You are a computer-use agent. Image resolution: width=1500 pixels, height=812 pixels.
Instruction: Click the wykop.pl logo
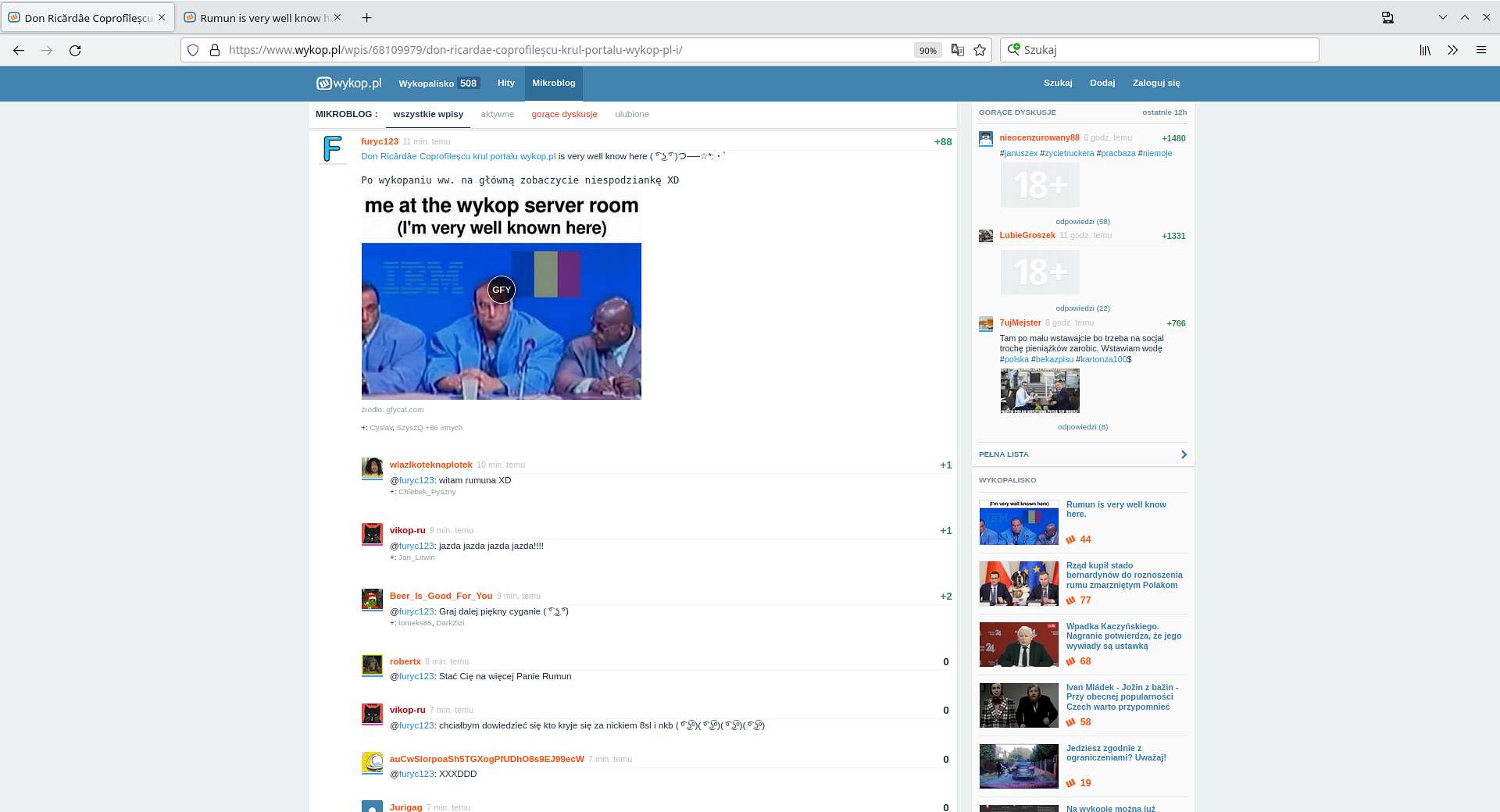tap(349, 83)
